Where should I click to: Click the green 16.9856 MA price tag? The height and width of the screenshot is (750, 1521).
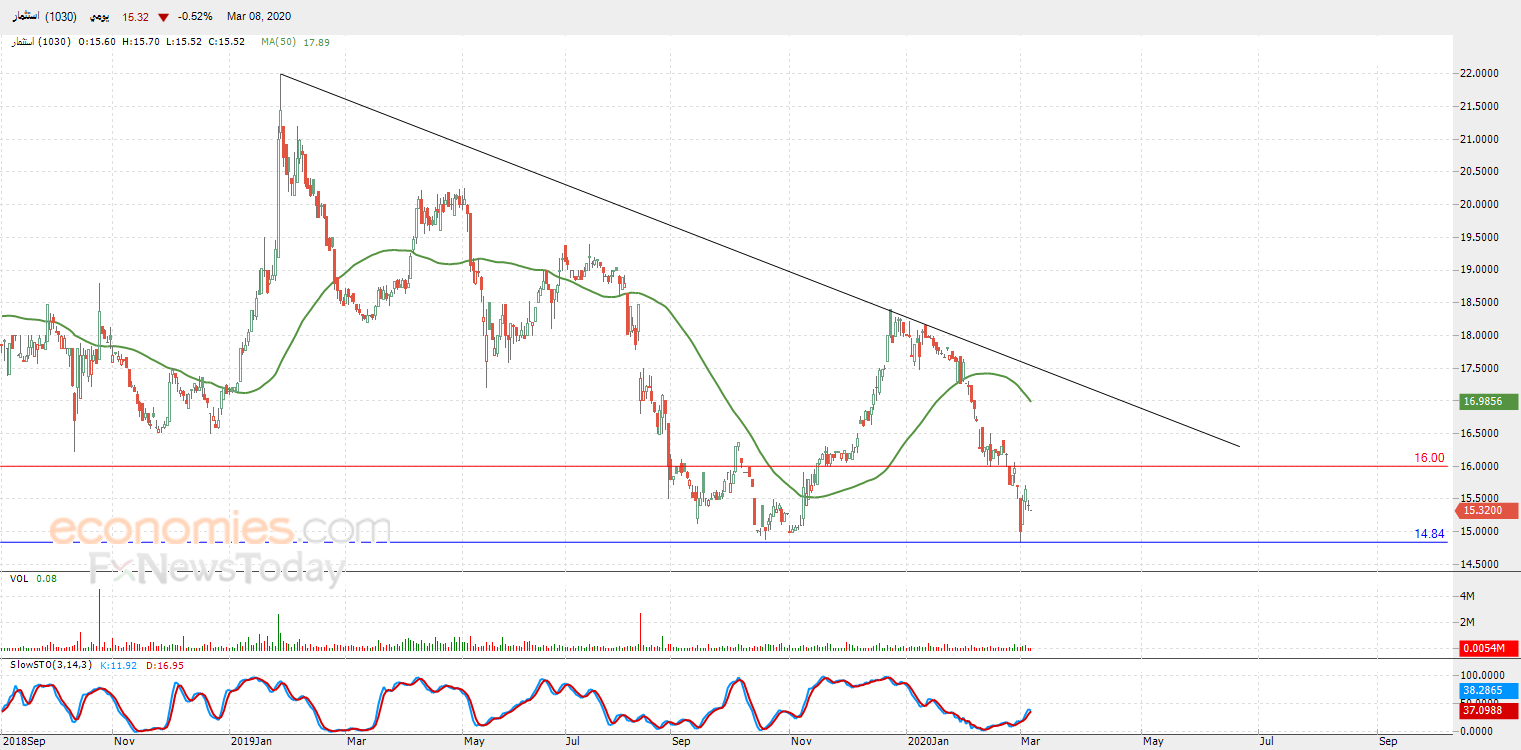tap(1488, 402)
